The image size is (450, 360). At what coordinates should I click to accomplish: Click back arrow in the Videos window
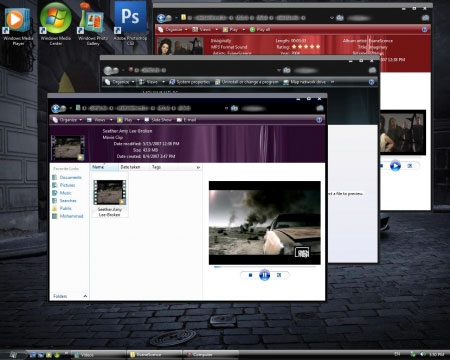point(56,108)
